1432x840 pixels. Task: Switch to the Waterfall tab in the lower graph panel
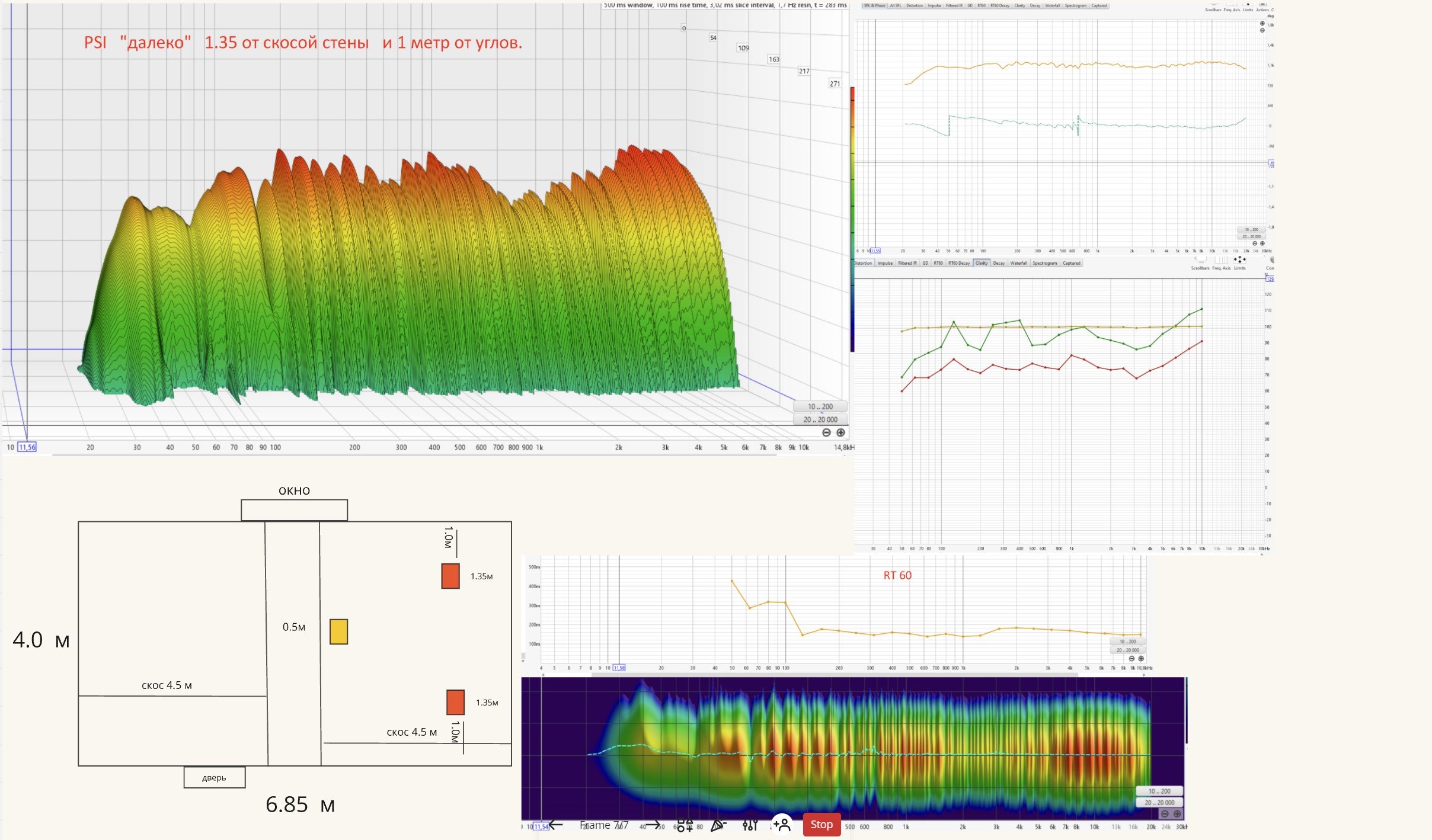1018,263
